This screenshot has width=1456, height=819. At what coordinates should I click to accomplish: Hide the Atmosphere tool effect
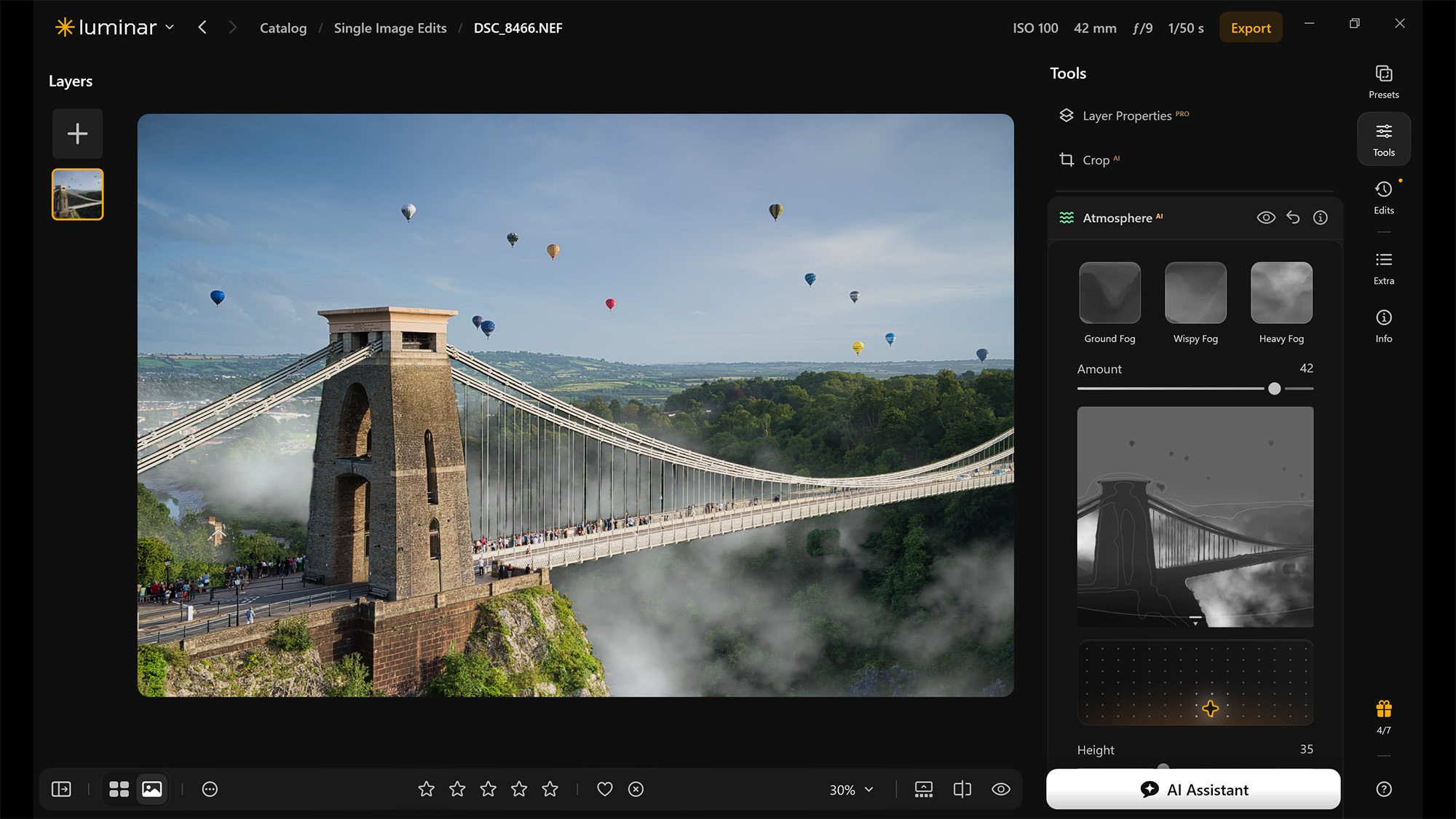(x=1266, y=218)
